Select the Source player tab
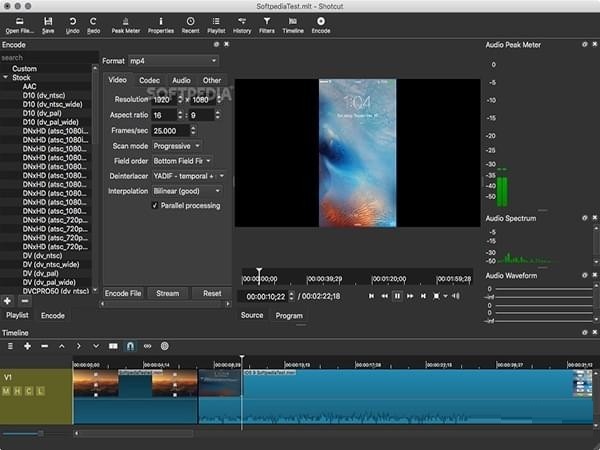The image size is (600, 450). tap(252, 315)
